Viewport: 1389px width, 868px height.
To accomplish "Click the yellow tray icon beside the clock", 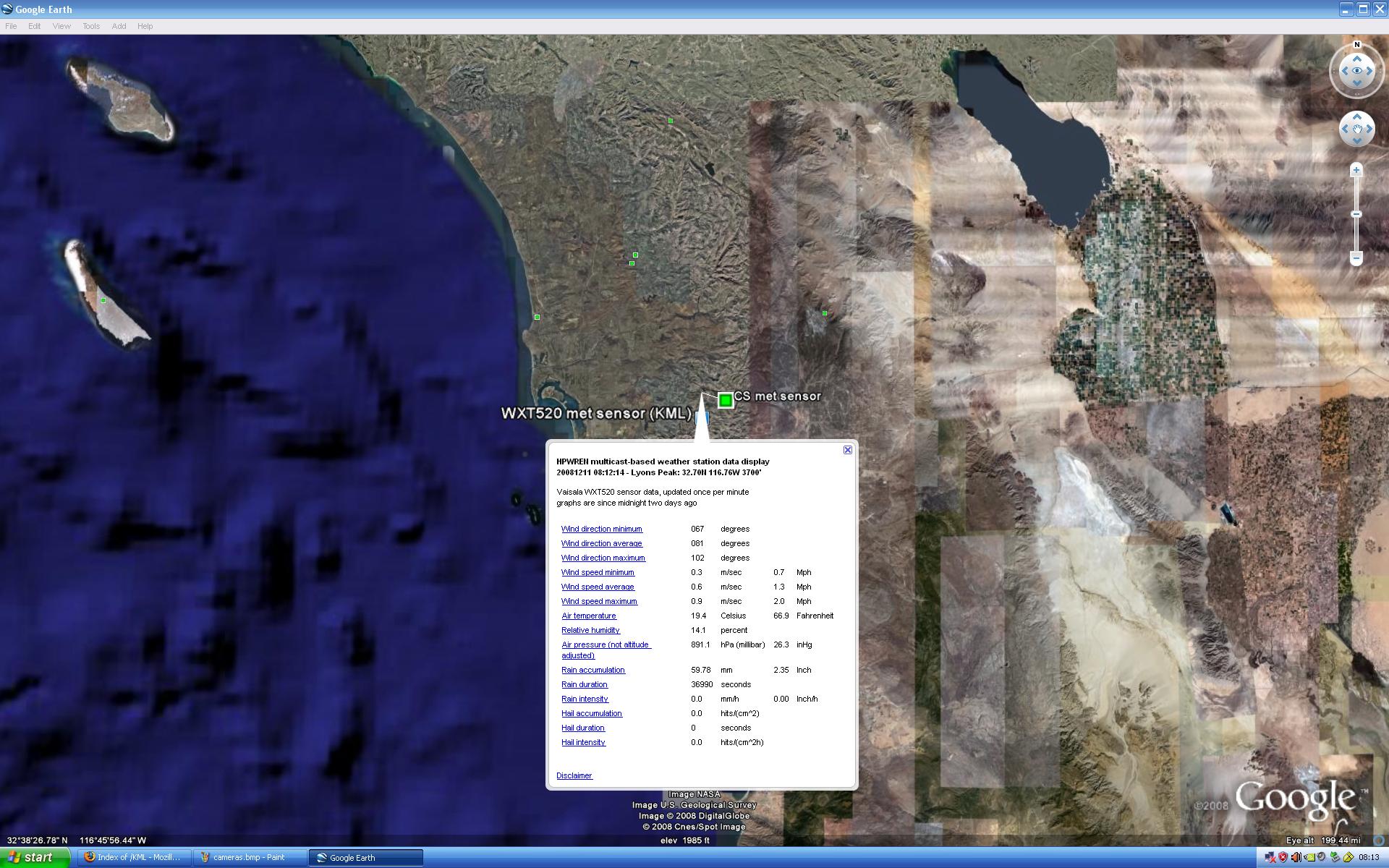I will click(x=1348, y=857).
